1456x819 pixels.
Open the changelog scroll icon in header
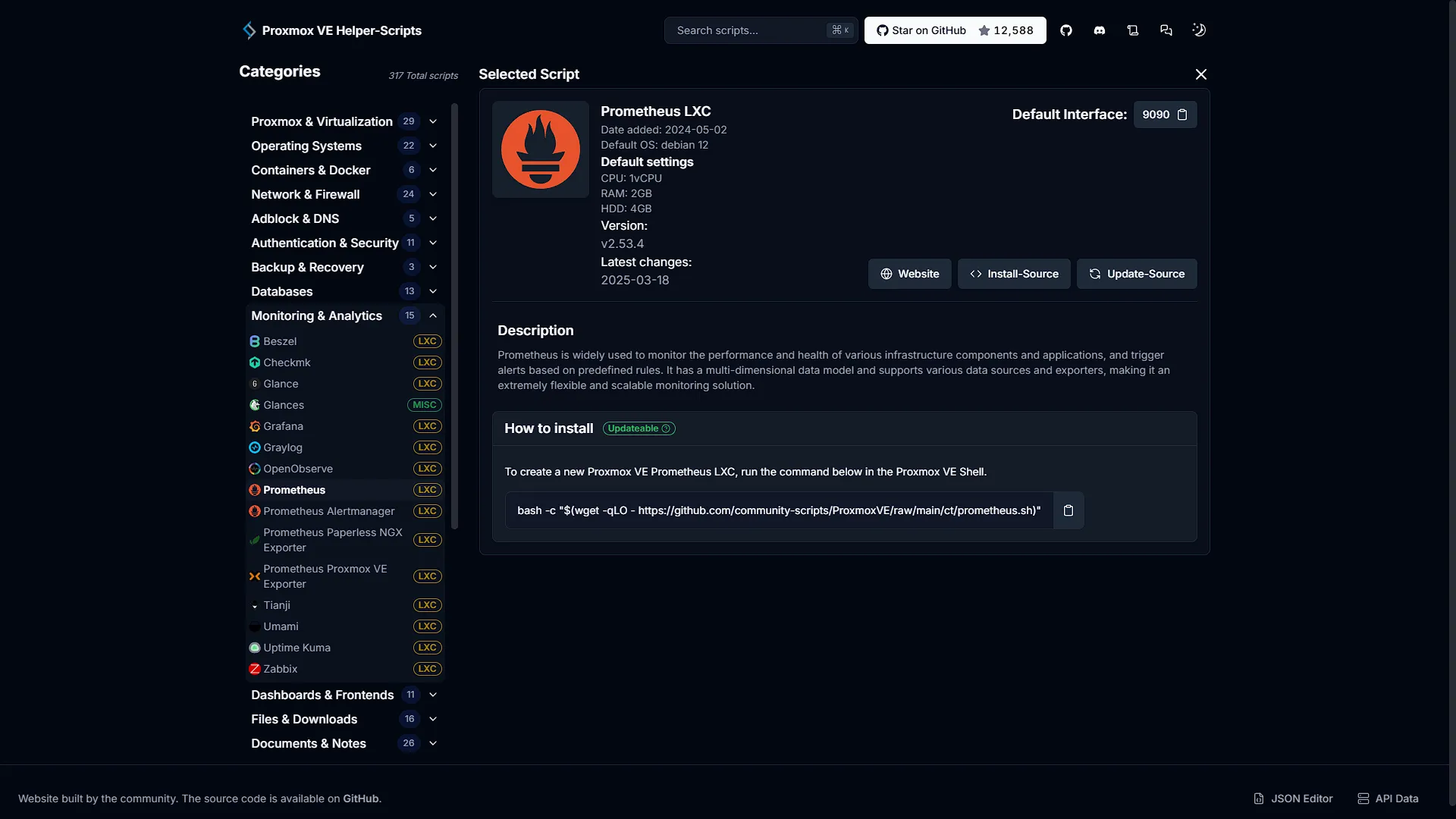click(x=1133, y=30)
